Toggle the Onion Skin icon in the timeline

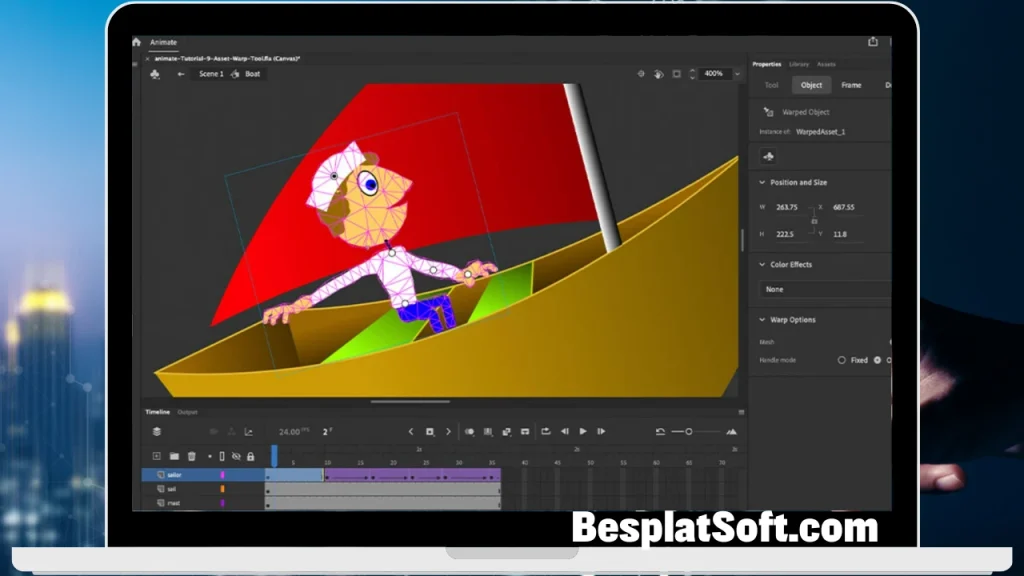469,431
